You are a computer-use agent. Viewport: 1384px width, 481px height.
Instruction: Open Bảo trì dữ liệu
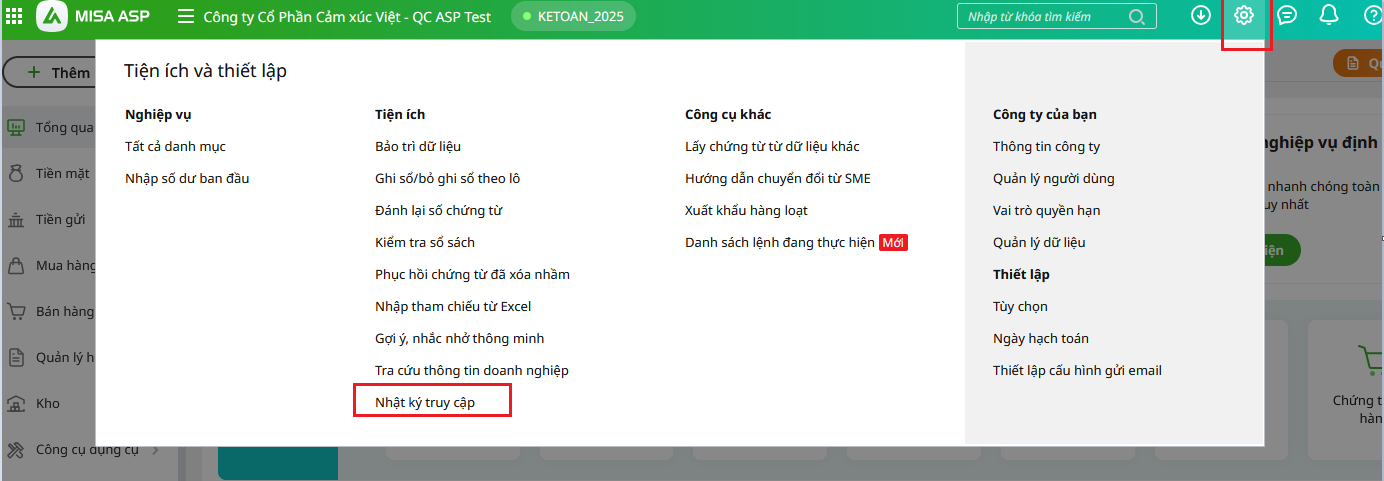(418, 146)
